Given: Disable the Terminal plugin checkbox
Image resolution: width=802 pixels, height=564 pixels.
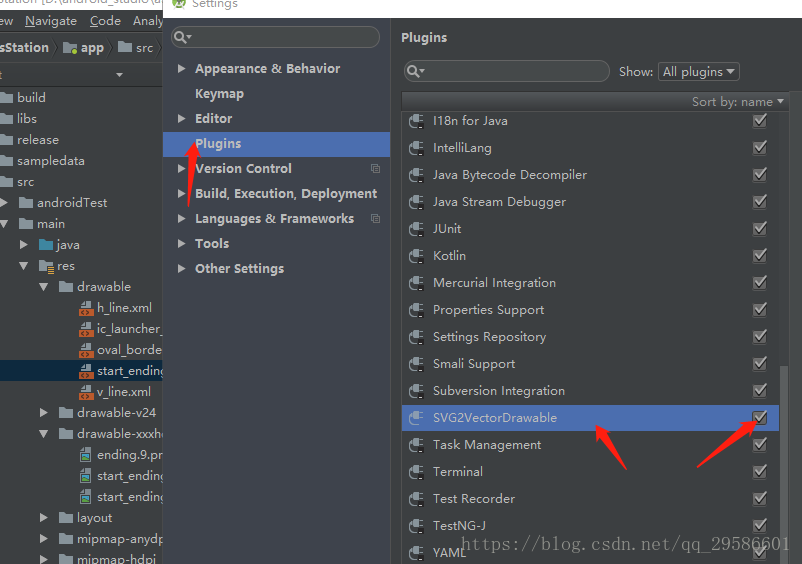Looking at the screenshot, I should pyautogui.click(x=760, y=471).
